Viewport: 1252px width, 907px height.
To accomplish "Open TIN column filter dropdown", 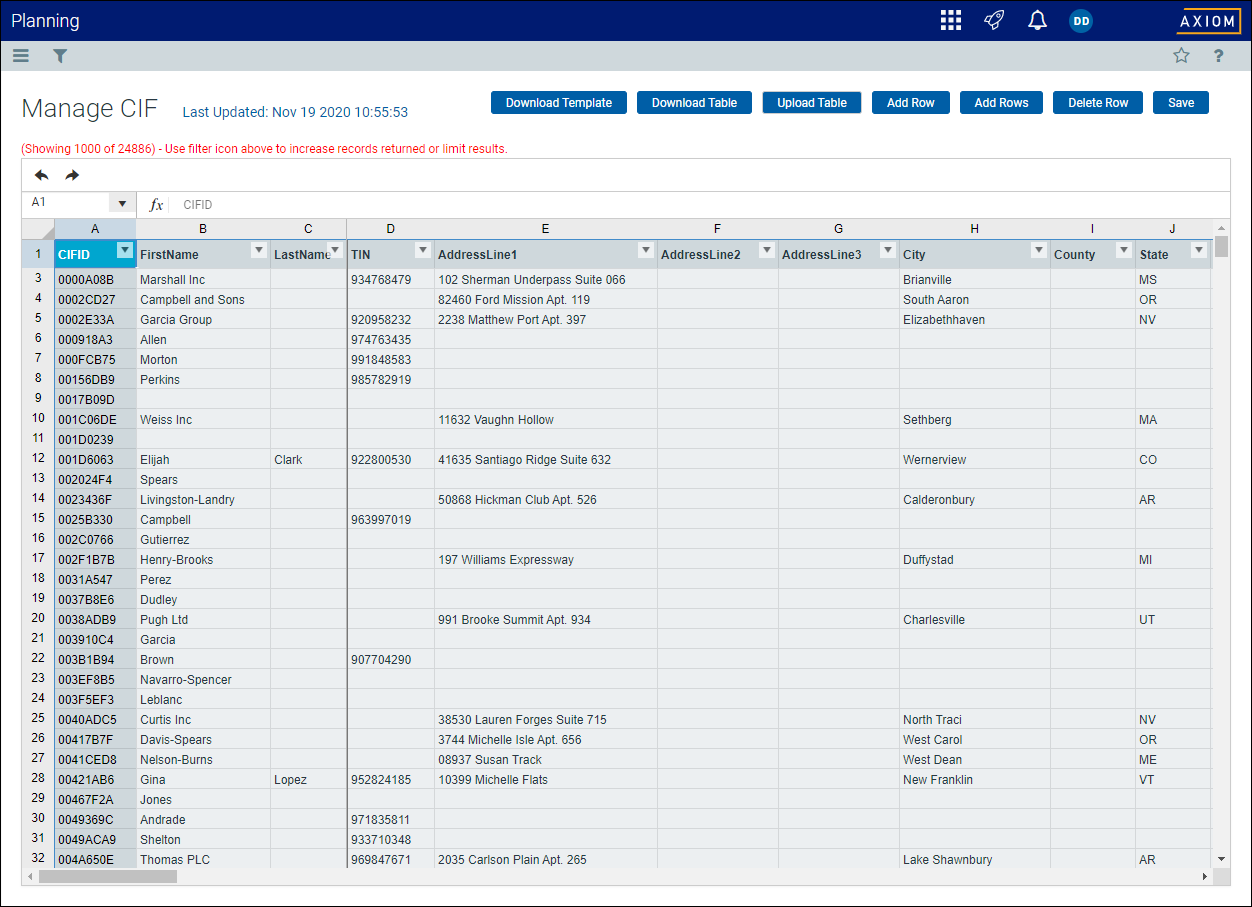I will point(423,250).
